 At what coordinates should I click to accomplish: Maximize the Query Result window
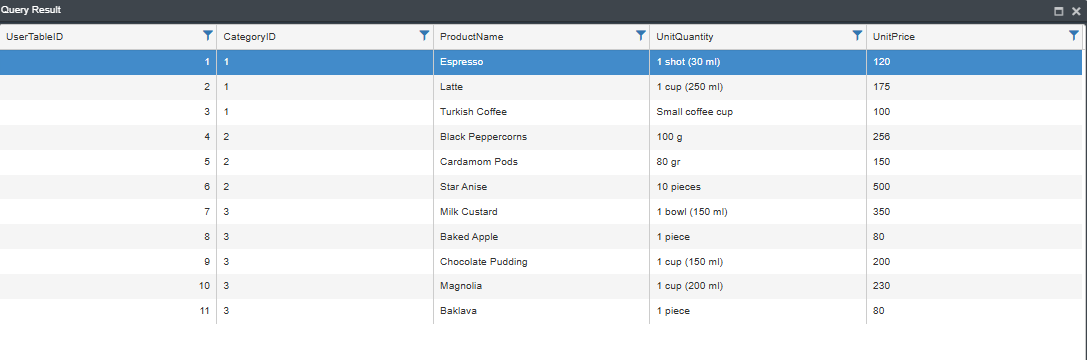tap(1059, 11)
